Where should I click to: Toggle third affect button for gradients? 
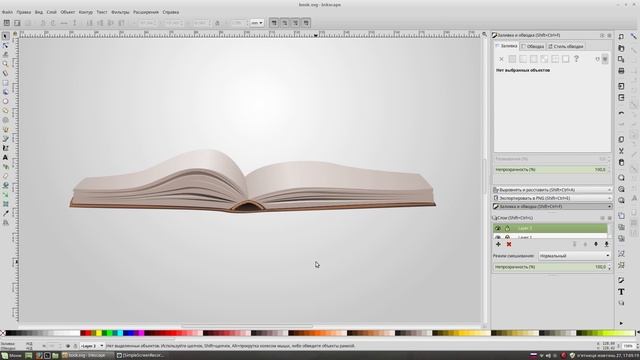tap(295, 23)
